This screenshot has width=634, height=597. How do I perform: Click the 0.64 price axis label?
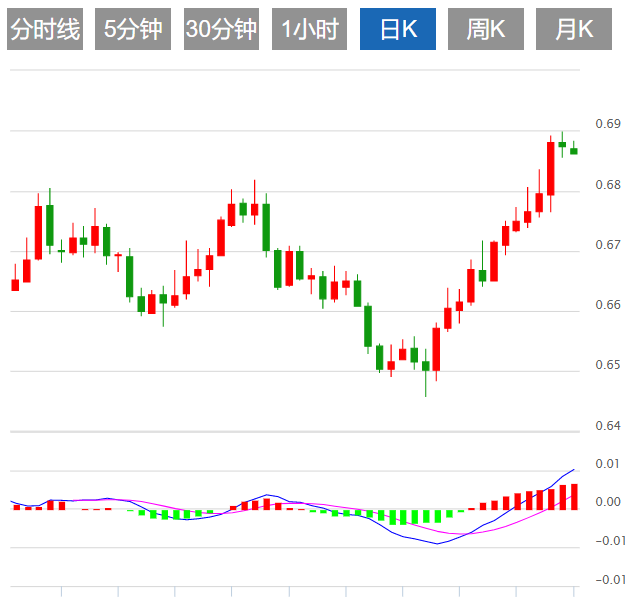tap(608, 426)
